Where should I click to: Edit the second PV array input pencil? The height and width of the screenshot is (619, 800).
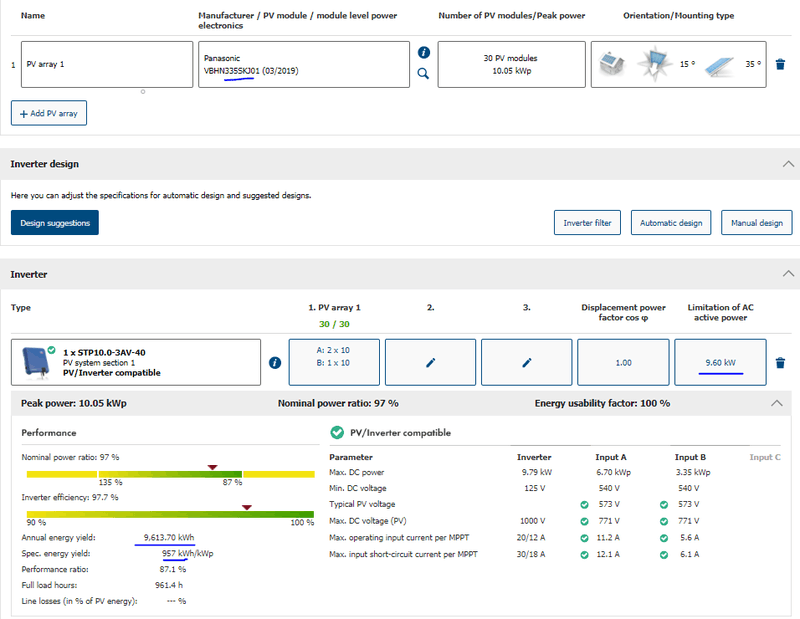pyautogui.click(x=430, y=362)
